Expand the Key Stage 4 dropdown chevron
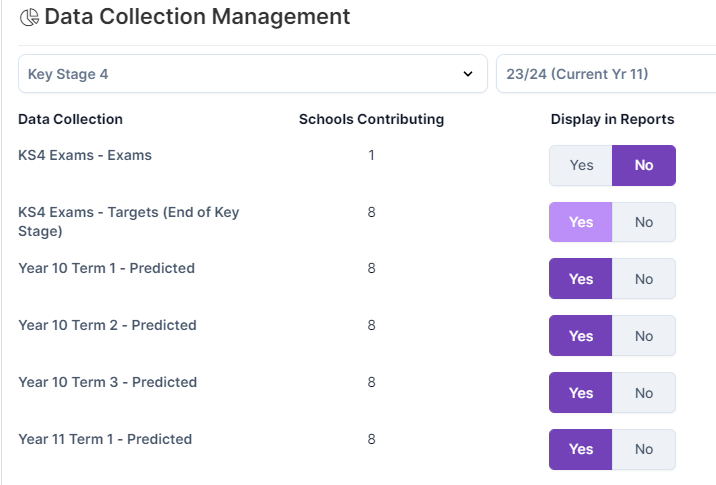 [x=467, y=74]
